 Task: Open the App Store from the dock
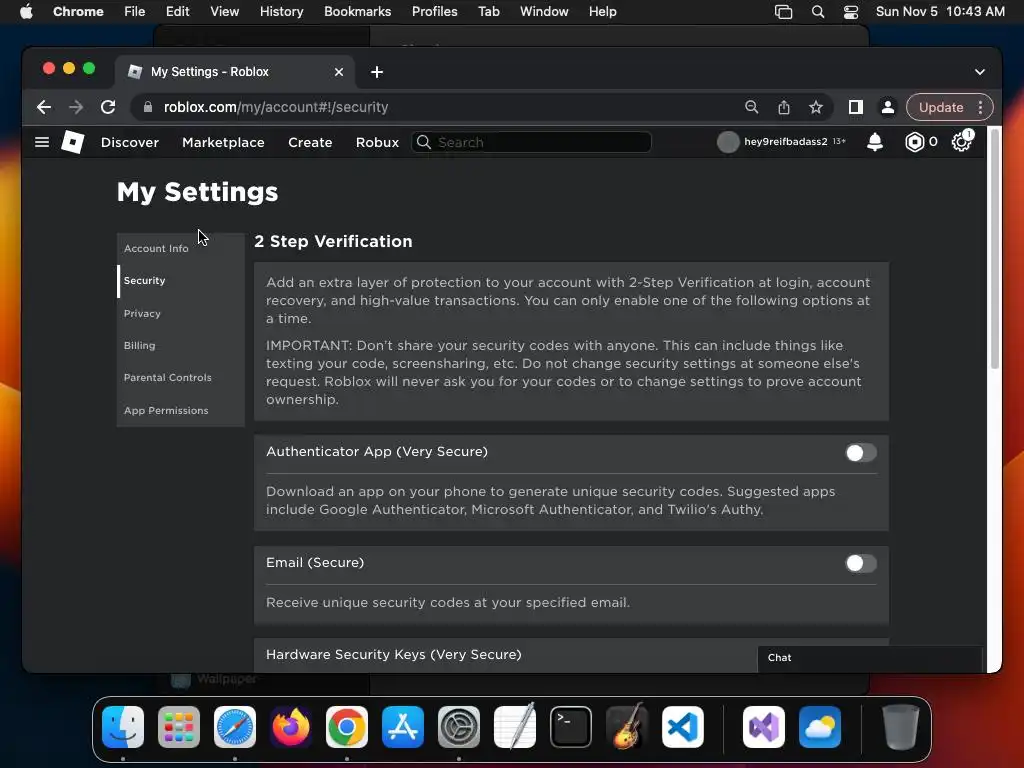pos(403,727)
